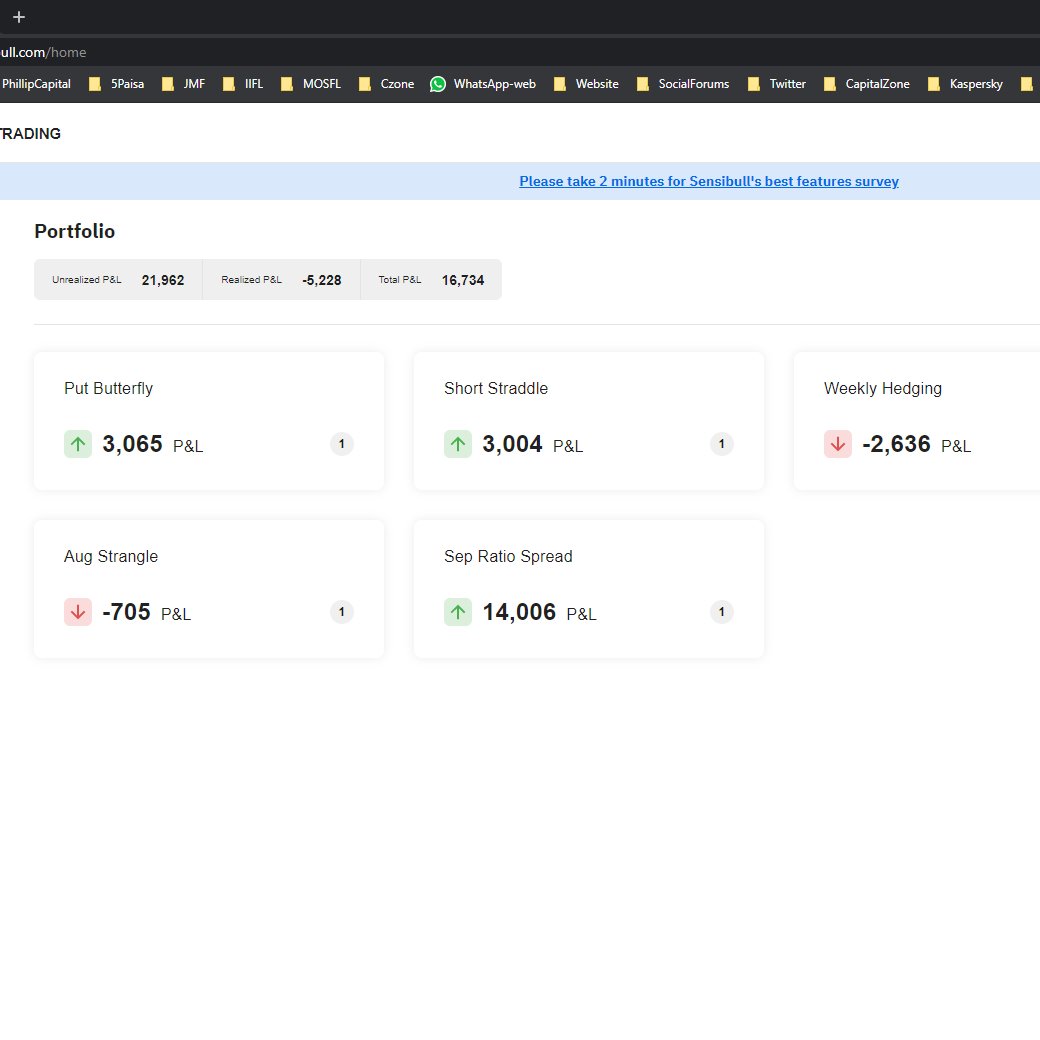Viewport: 1040px width, 1040px height.
Task: Expand the Aug Strangle strategy card
Action: [208, 588]
